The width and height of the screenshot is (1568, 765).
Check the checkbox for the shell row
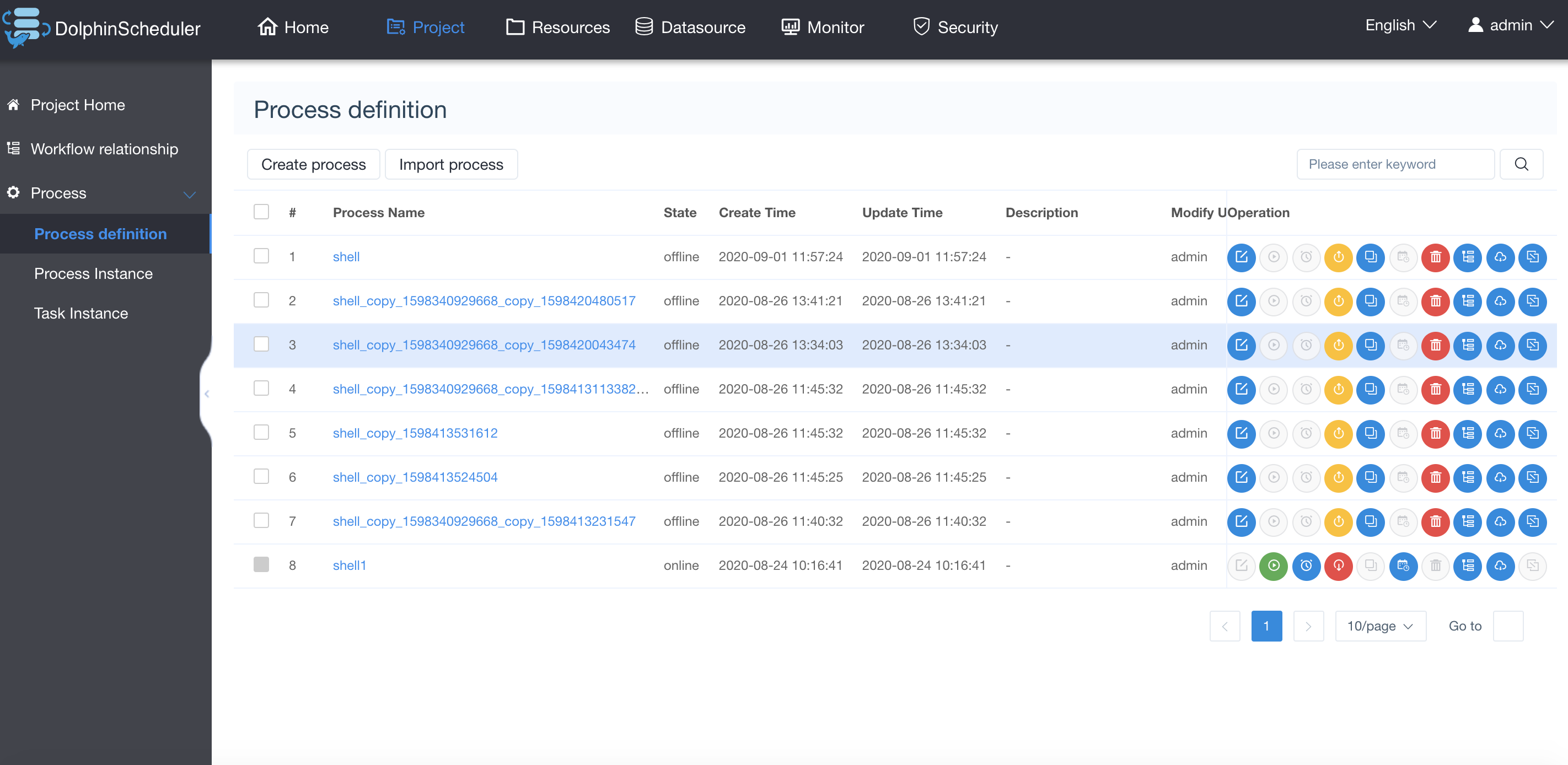click(261, 256)
